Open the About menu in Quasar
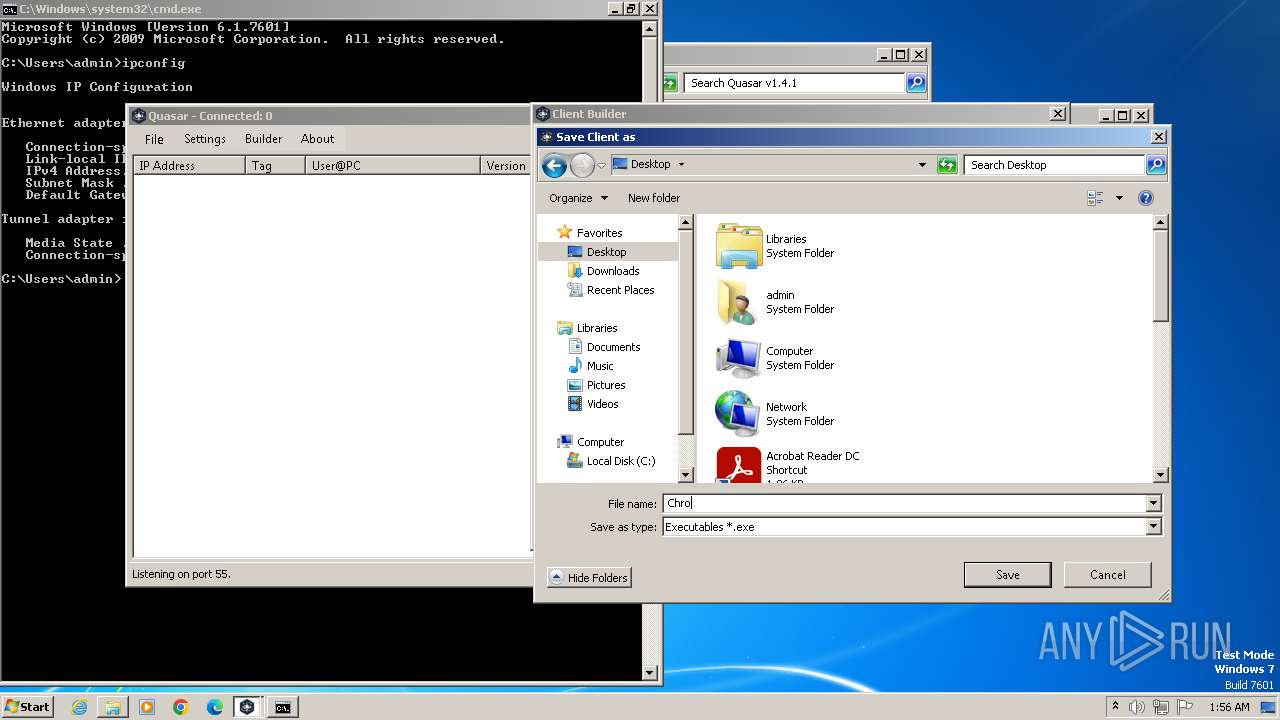 point(318,139)
